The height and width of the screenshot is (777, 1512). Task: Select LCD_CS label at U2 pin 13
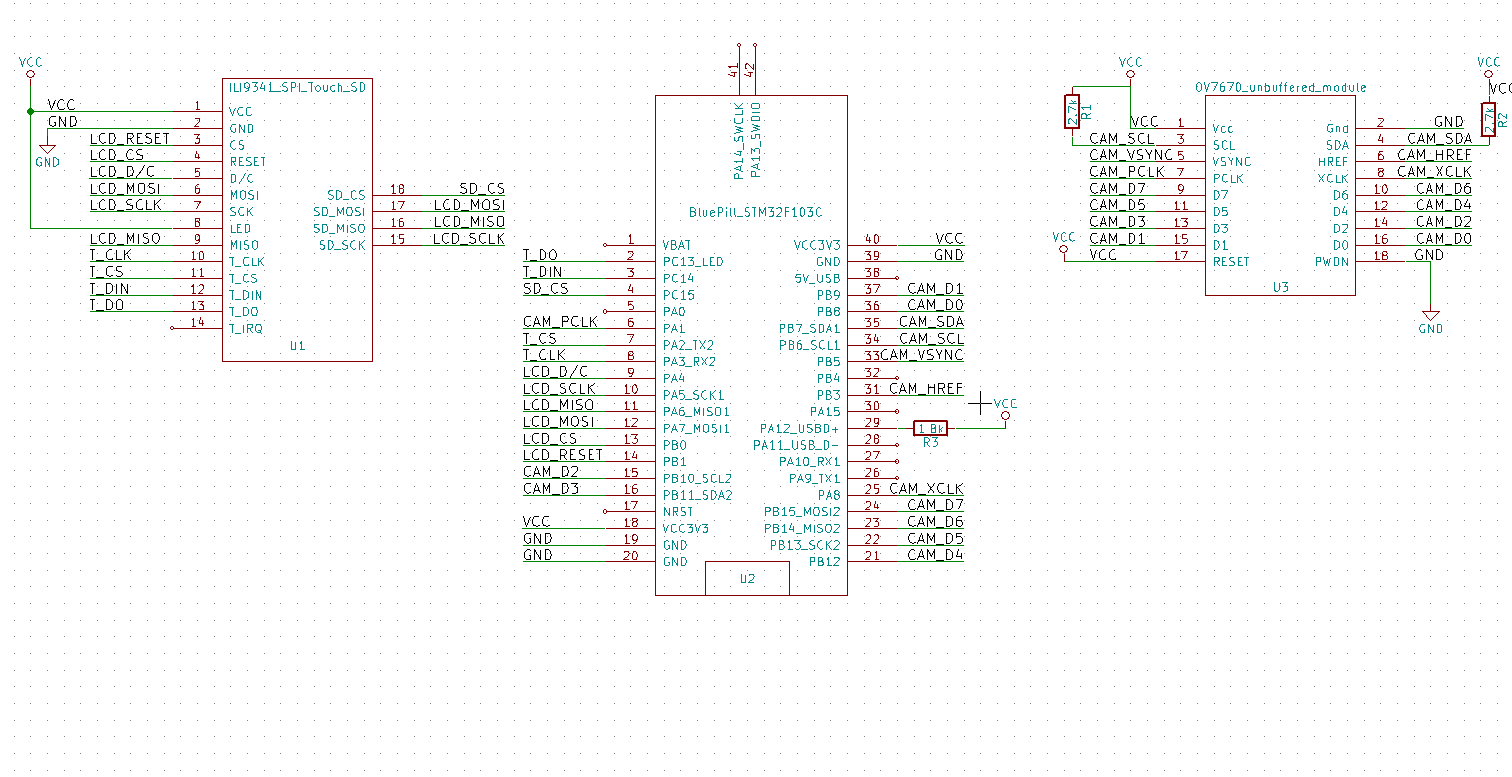[550, 439]
